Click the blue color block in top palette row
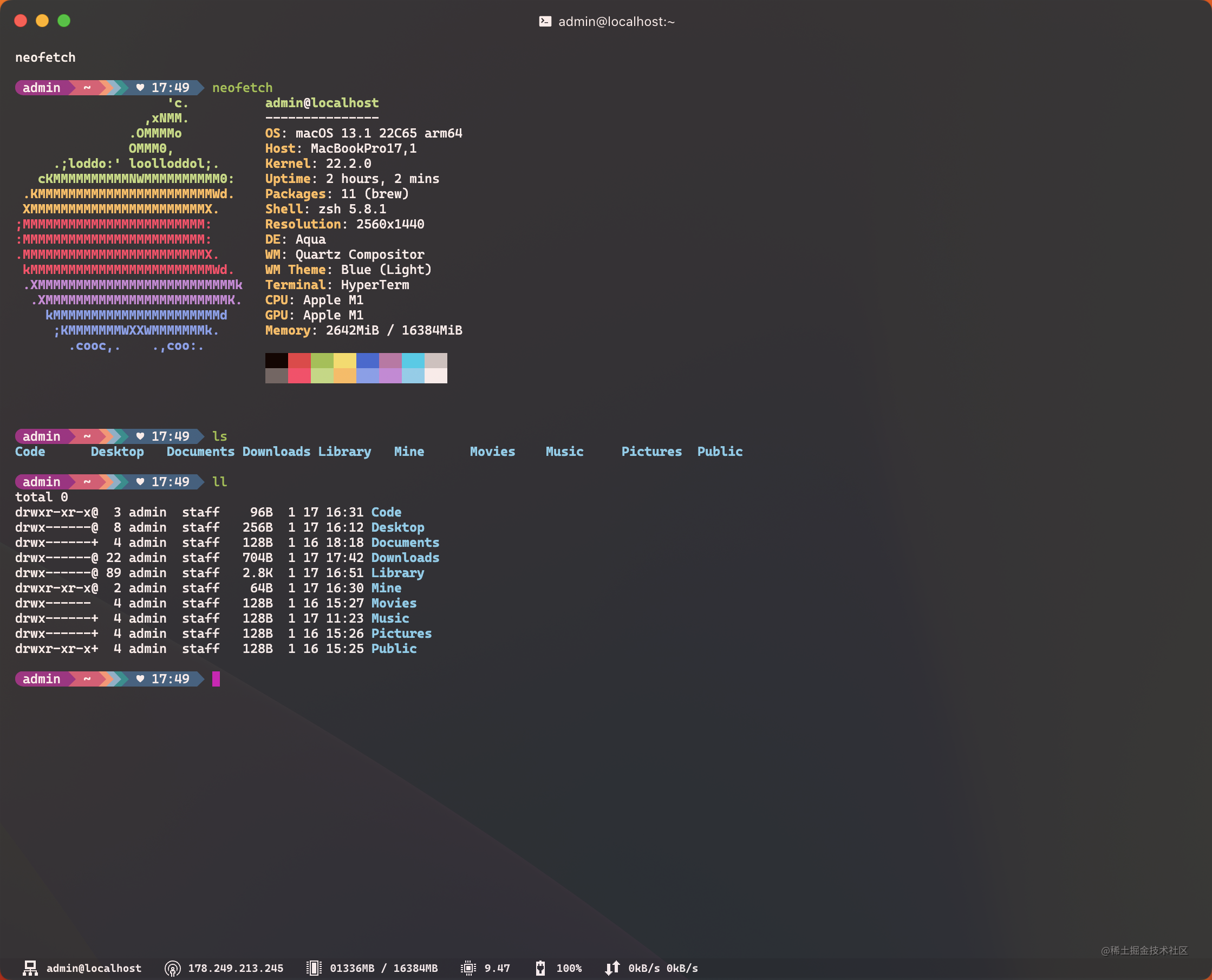 pyautogui.click(x=368, y=360)
